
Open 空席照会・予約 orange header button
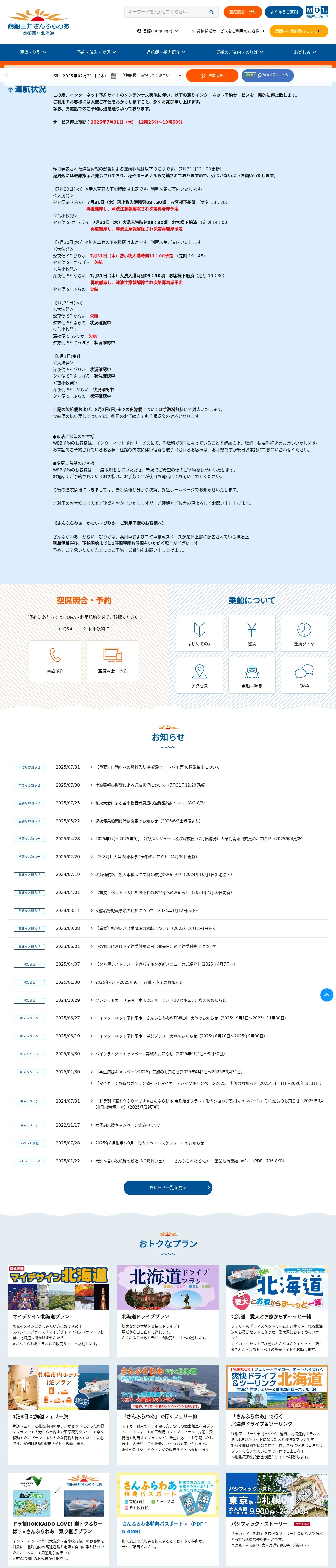[x=243, y=12]
